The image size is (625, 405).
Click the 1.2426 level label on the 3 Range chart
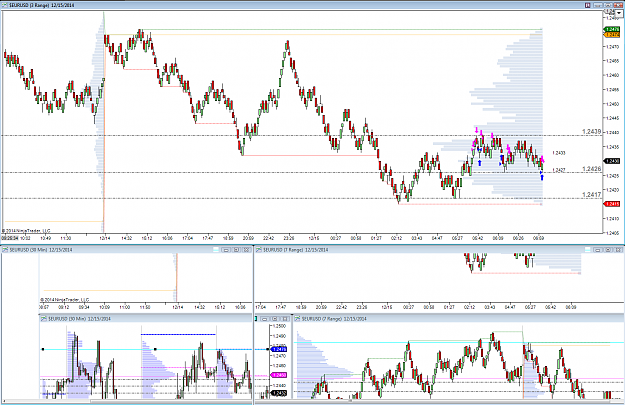click(x=592, y=169)
